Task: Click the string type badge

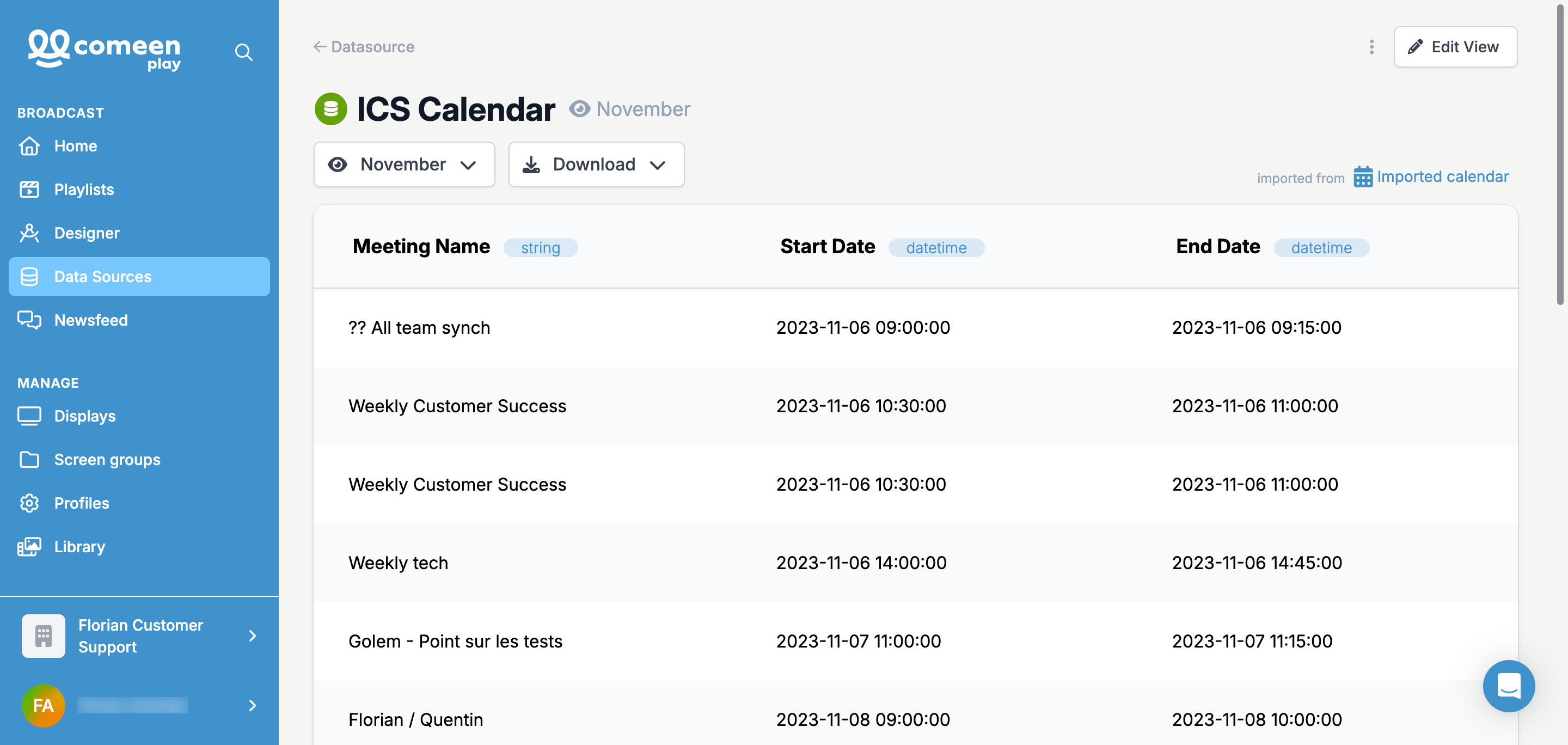Action: (541, 248)
